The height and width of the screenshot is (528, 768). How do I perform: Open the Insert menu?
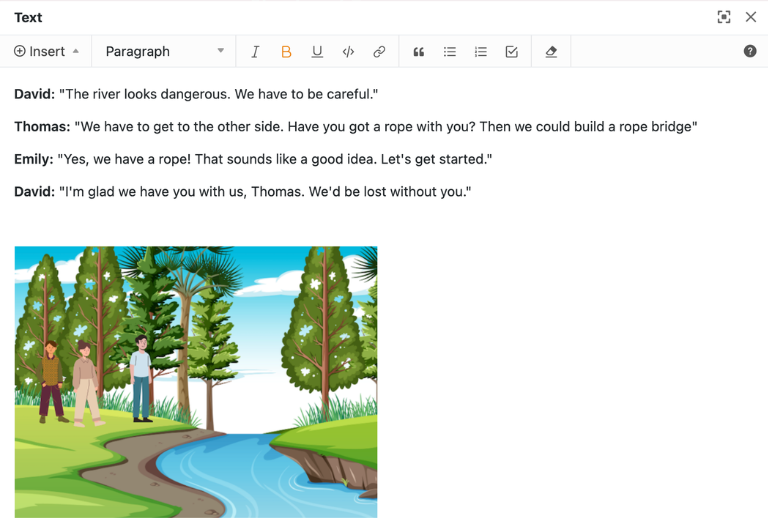pos(47,52)
